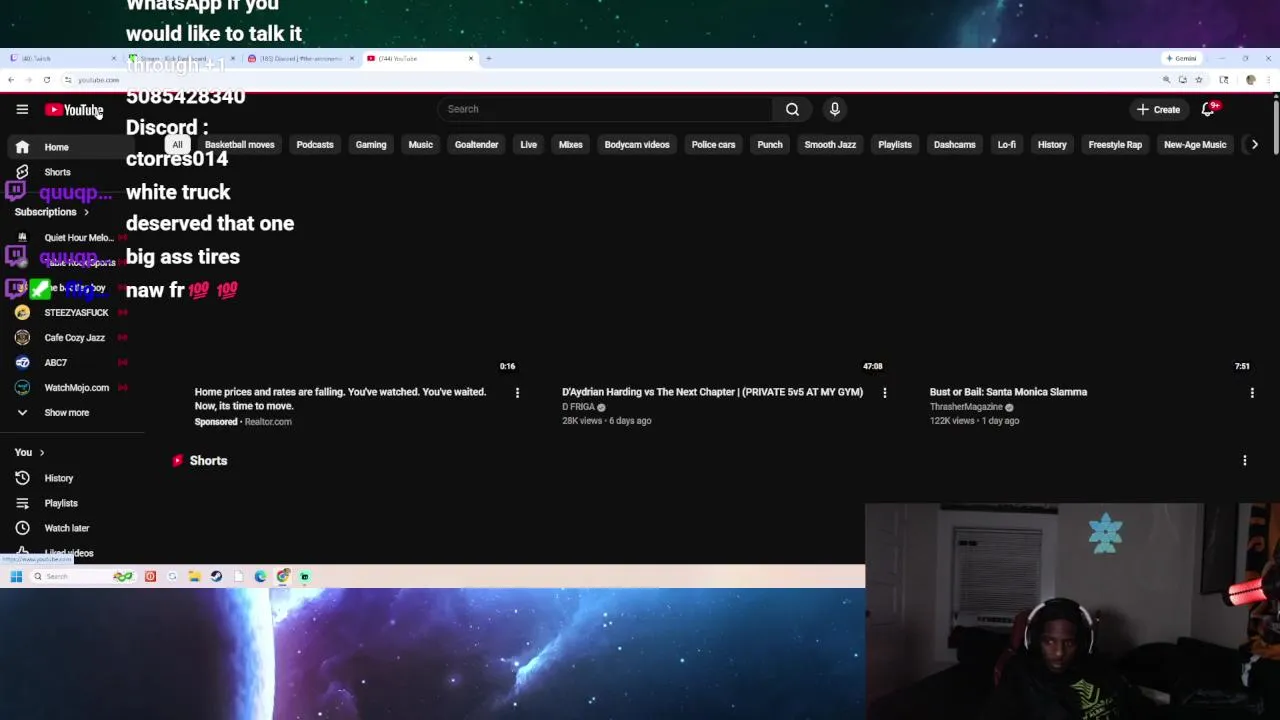Open options for D'Aydrian Harding video
Image resolution: width=1280 pixels, height=720 pixels.
884,393
